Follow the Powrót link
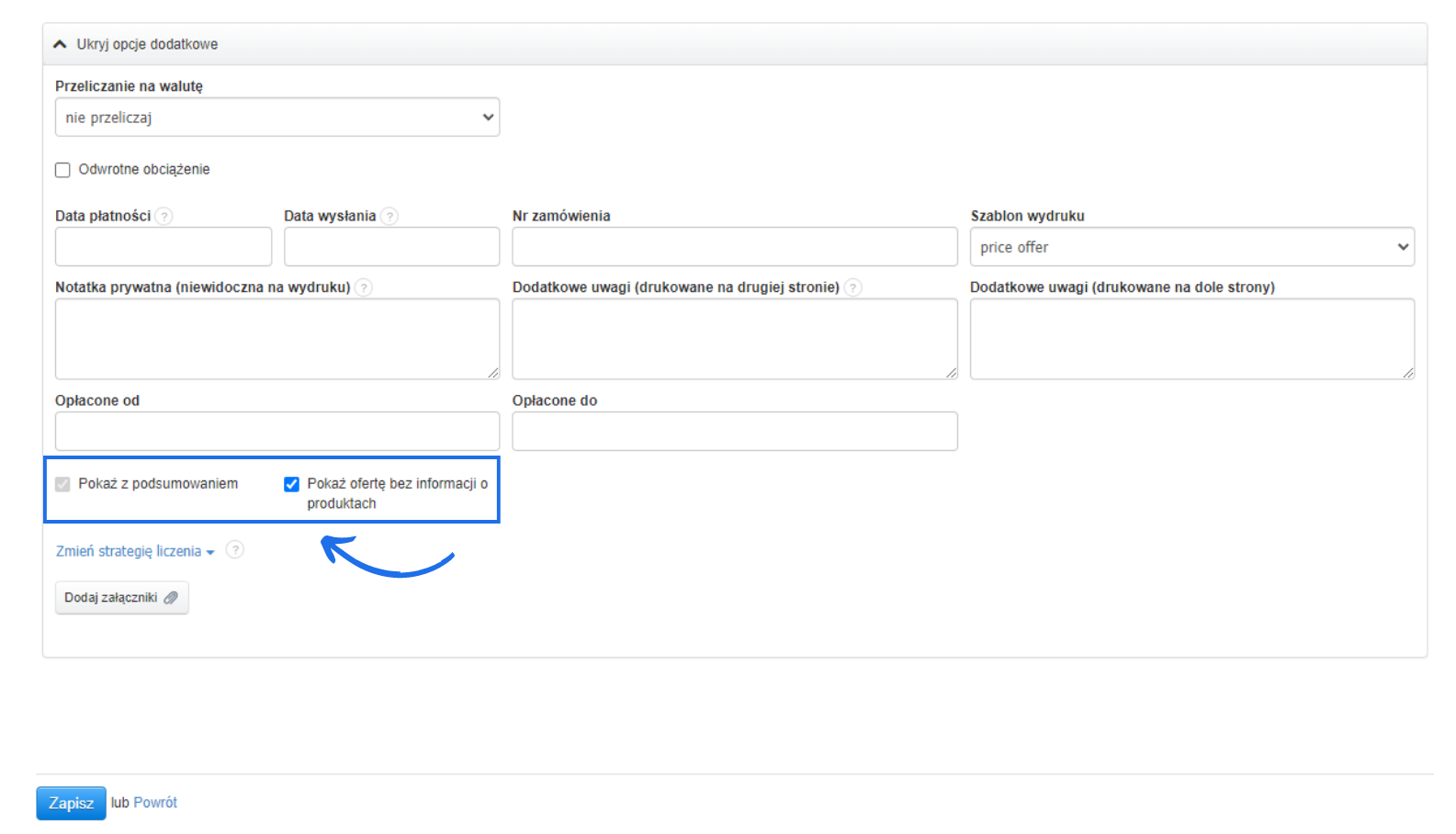Screen dimensions: 1456x834 click(x=155, y=803)
